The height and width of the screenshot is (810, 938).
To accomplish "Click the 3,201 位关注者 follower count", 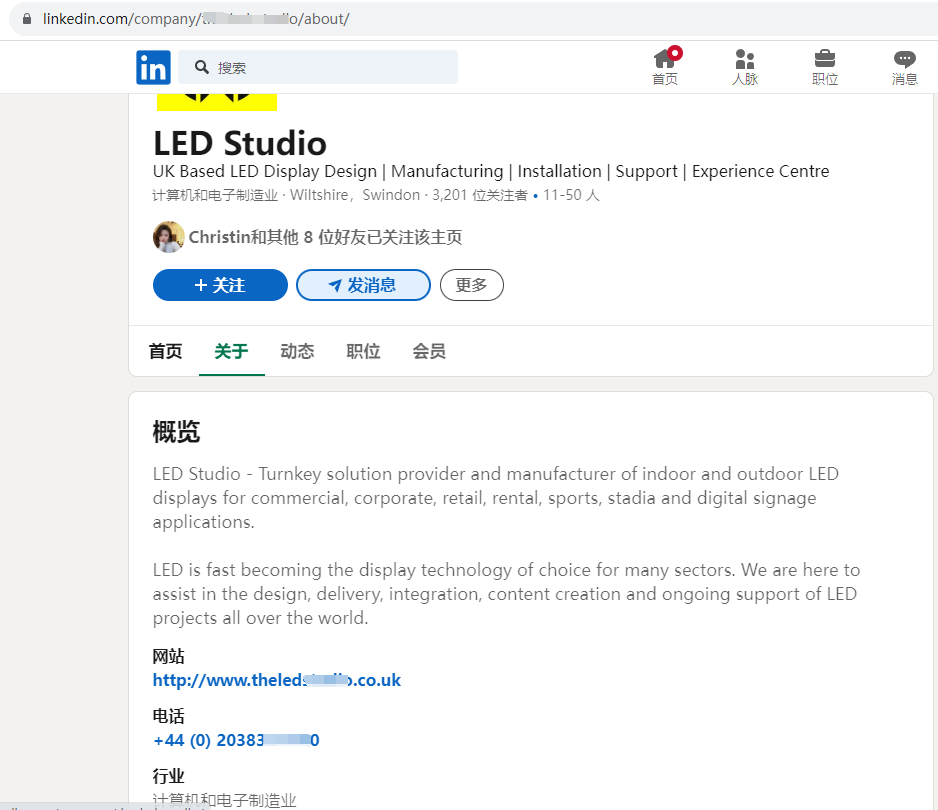I will (480, 195).
